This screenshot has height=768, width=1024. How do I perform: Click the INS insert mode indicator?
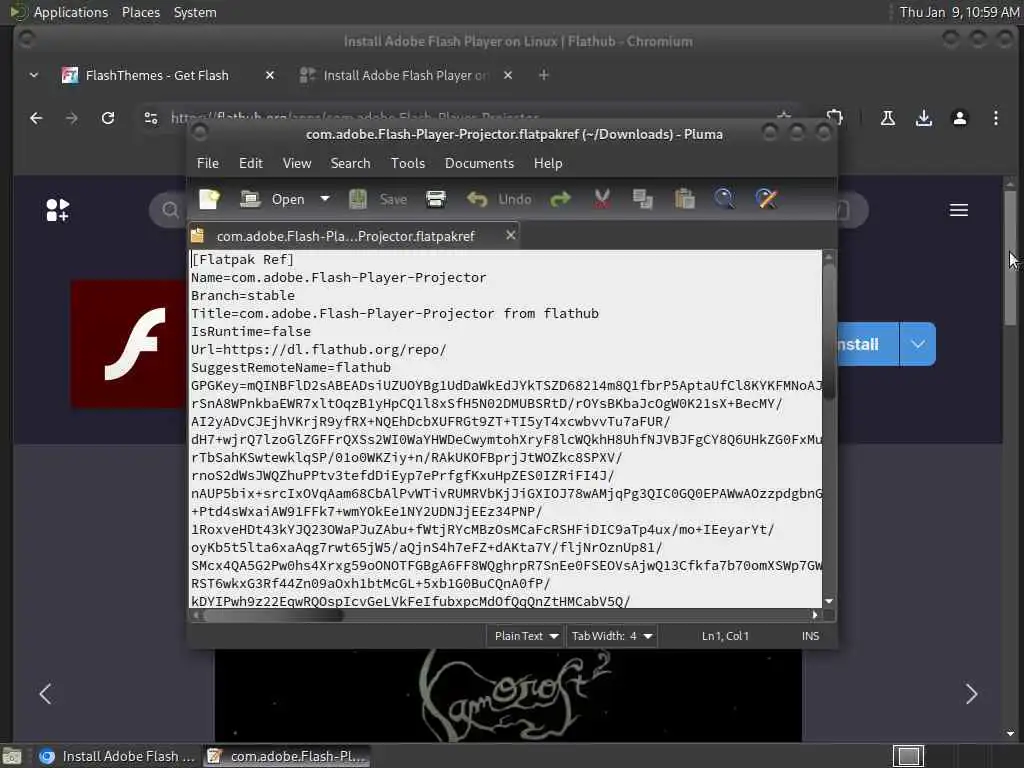[x=810, y=635]
